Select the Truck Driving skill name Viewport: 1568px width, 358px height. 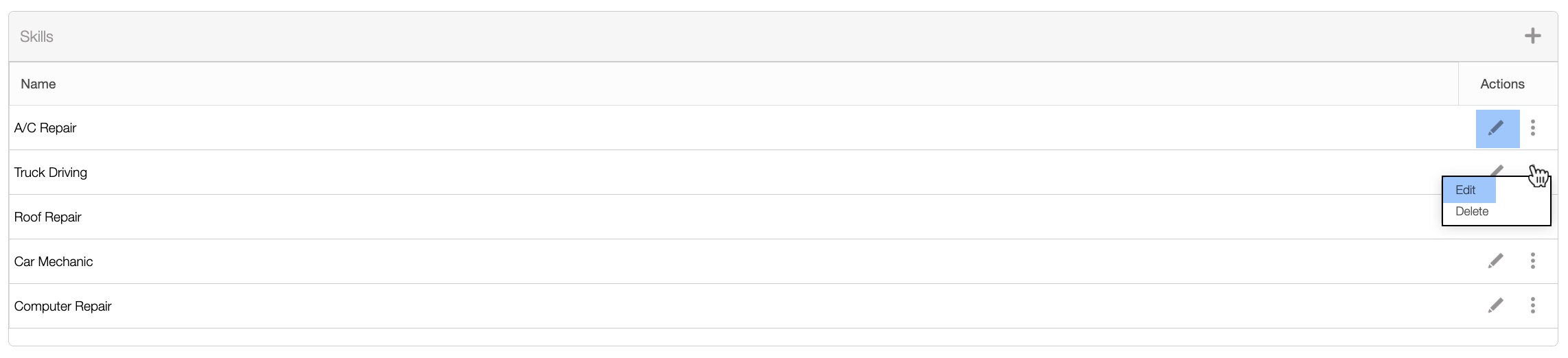(x=51, y=173)
